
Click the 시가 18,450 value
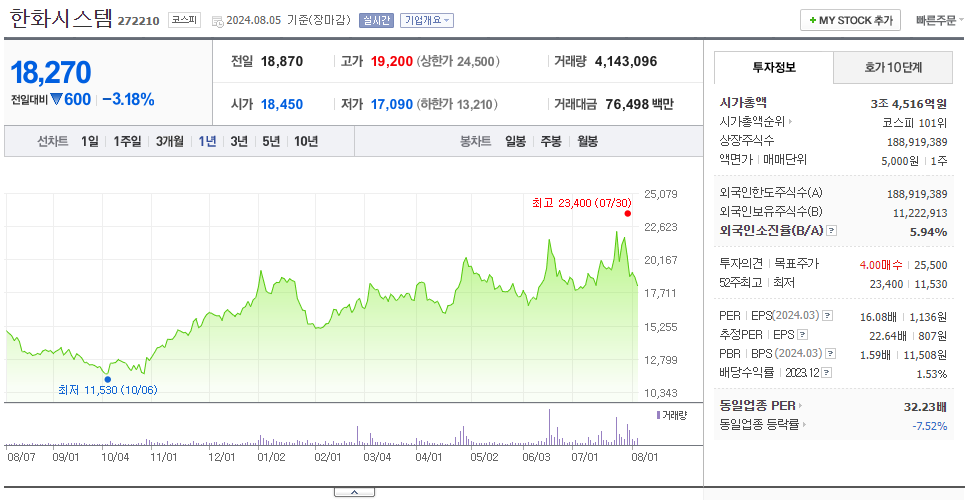pos(282,105)
